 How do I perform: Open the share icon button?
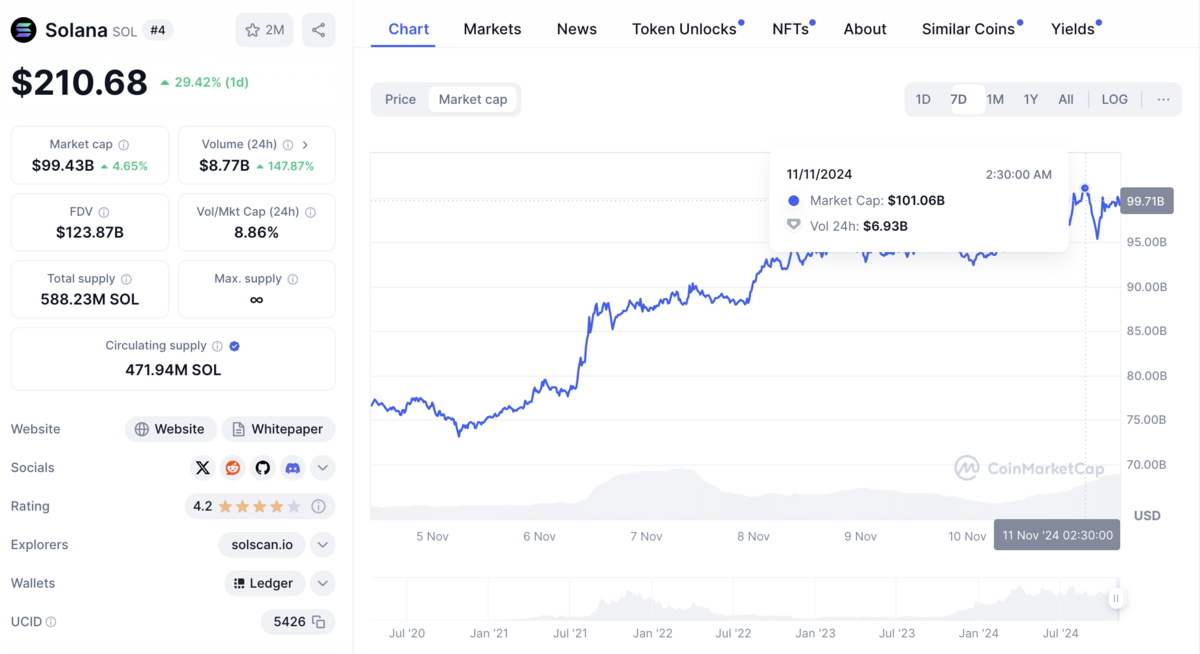318,30
